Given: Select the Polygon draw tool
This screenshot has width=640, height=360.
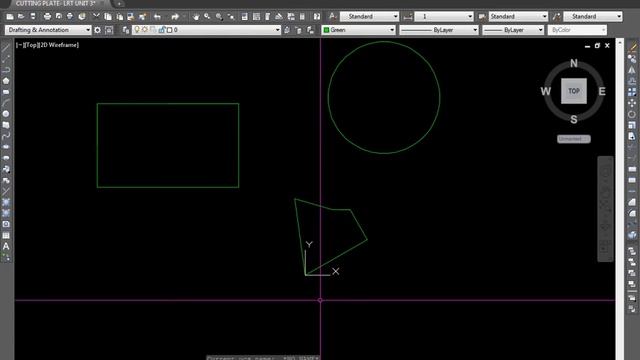Looking at the screenshot, I should pyautogui.click(x=6, y=81).
